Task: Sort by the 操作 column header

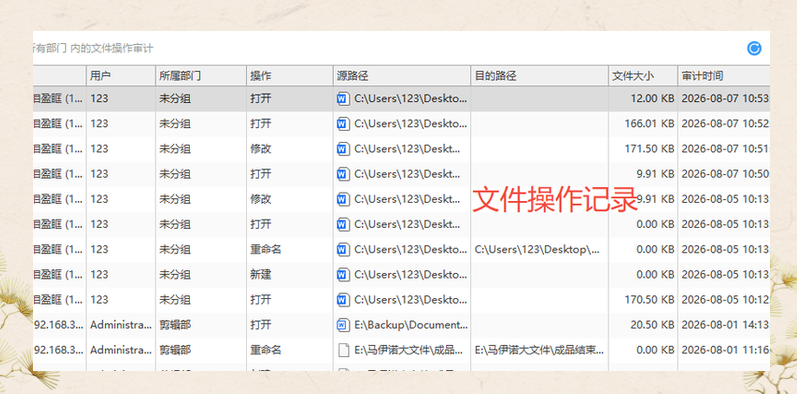Action: pos(290,76)
